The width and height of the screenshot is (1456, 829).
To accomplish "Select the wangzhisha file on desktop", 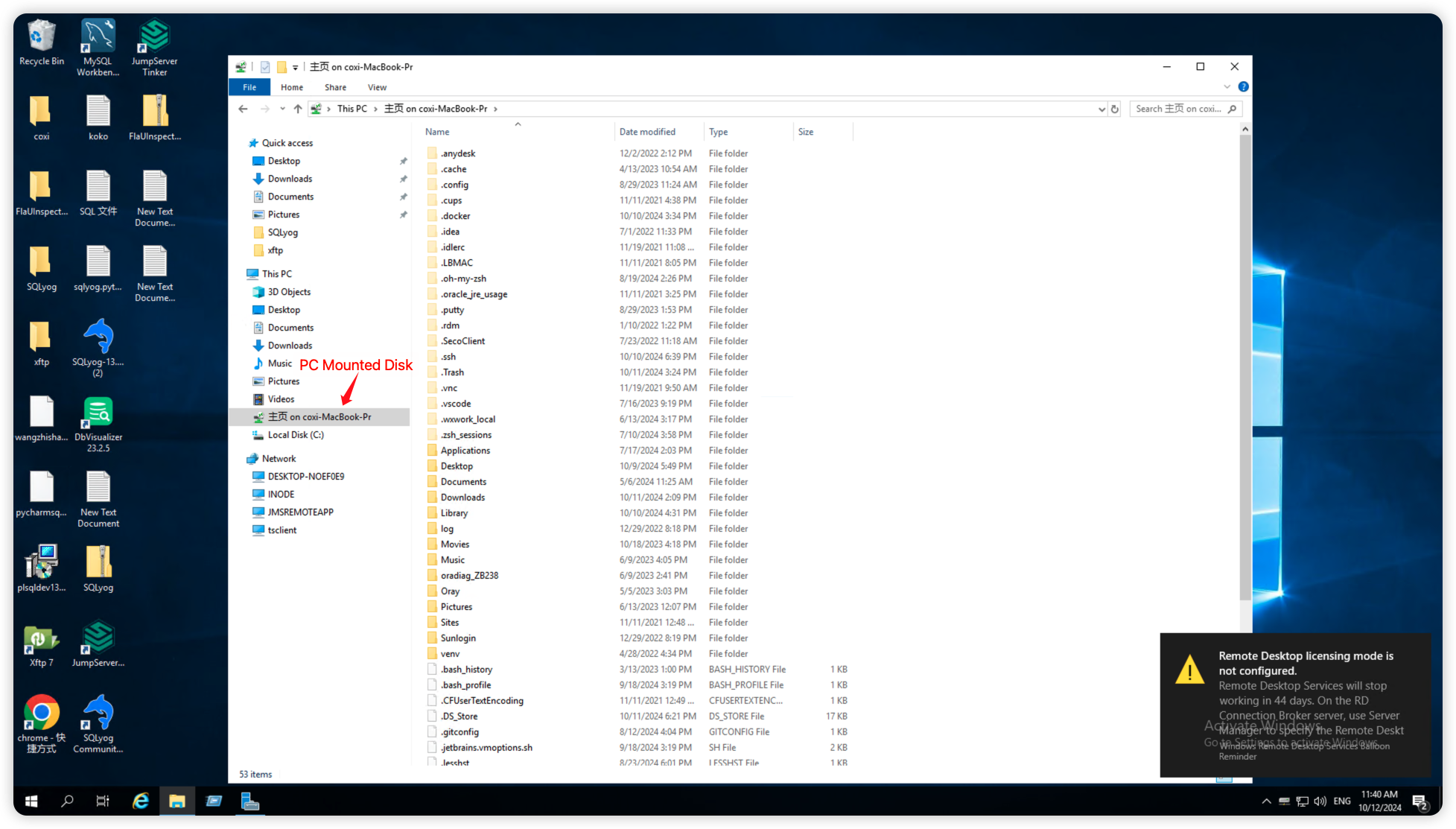I will pos(42,419).
